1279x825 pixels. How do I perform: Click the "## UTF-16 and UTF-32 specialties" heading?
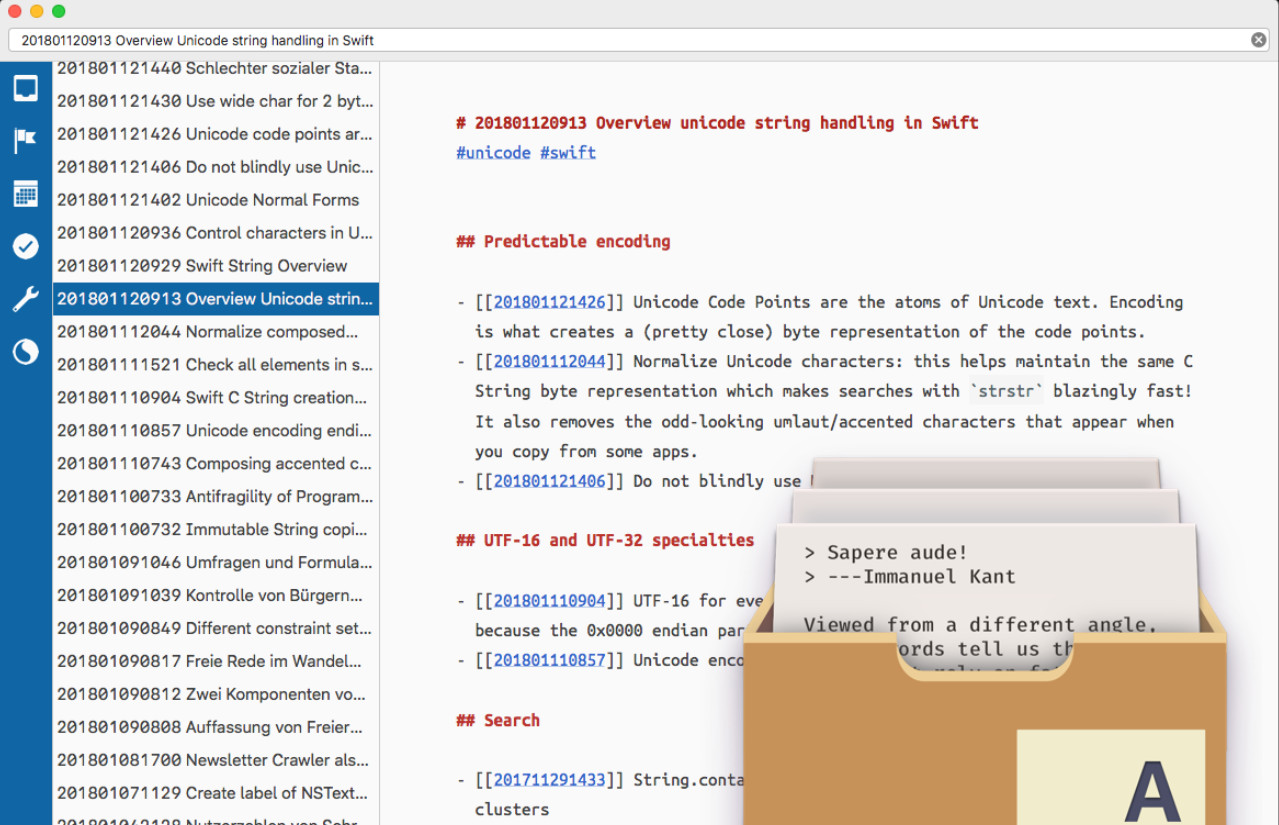(605, 541)
